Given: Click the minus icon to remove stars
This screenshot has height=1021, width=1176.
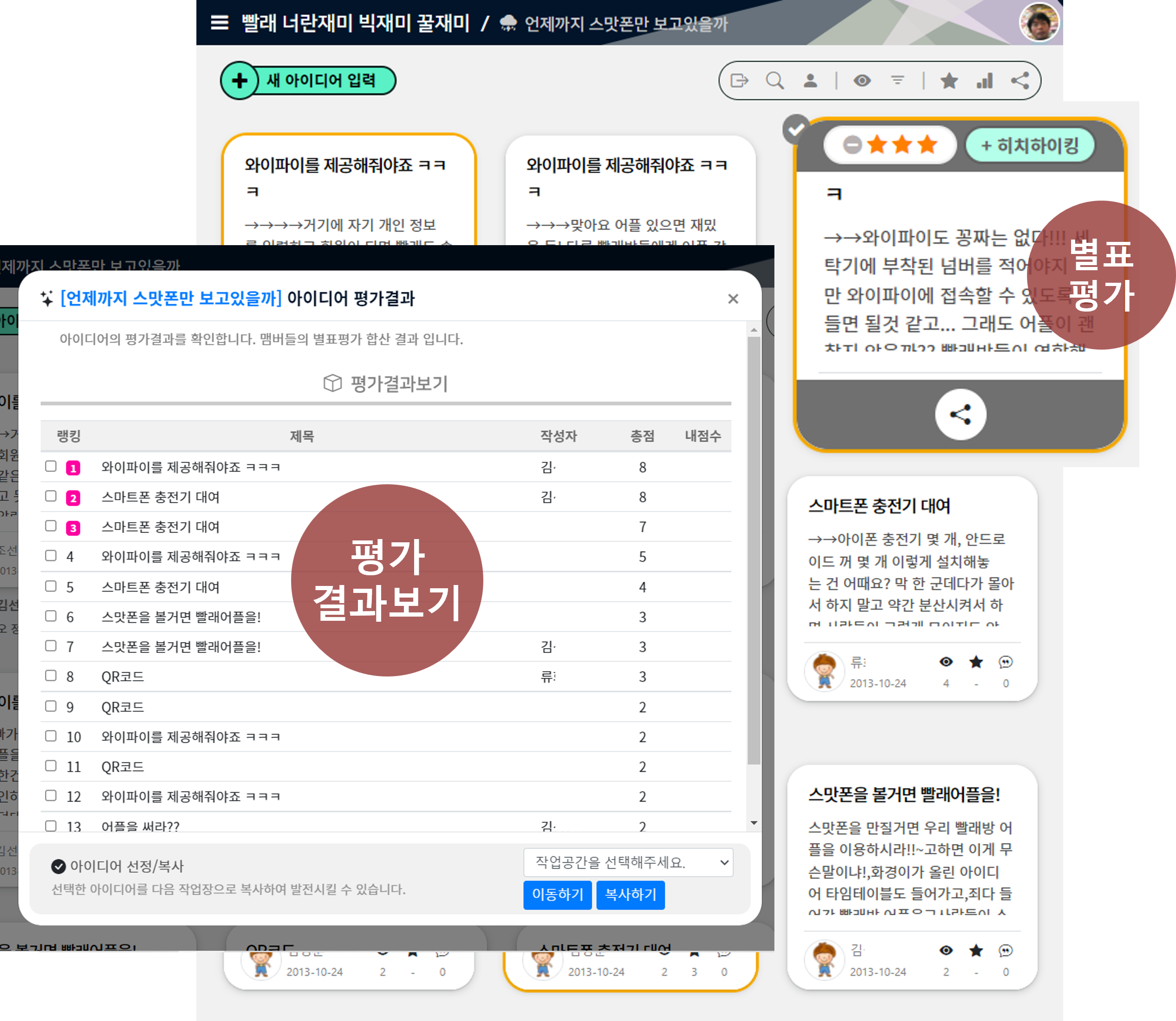Looking at the screenshot, I should click(x=852, y=145).
